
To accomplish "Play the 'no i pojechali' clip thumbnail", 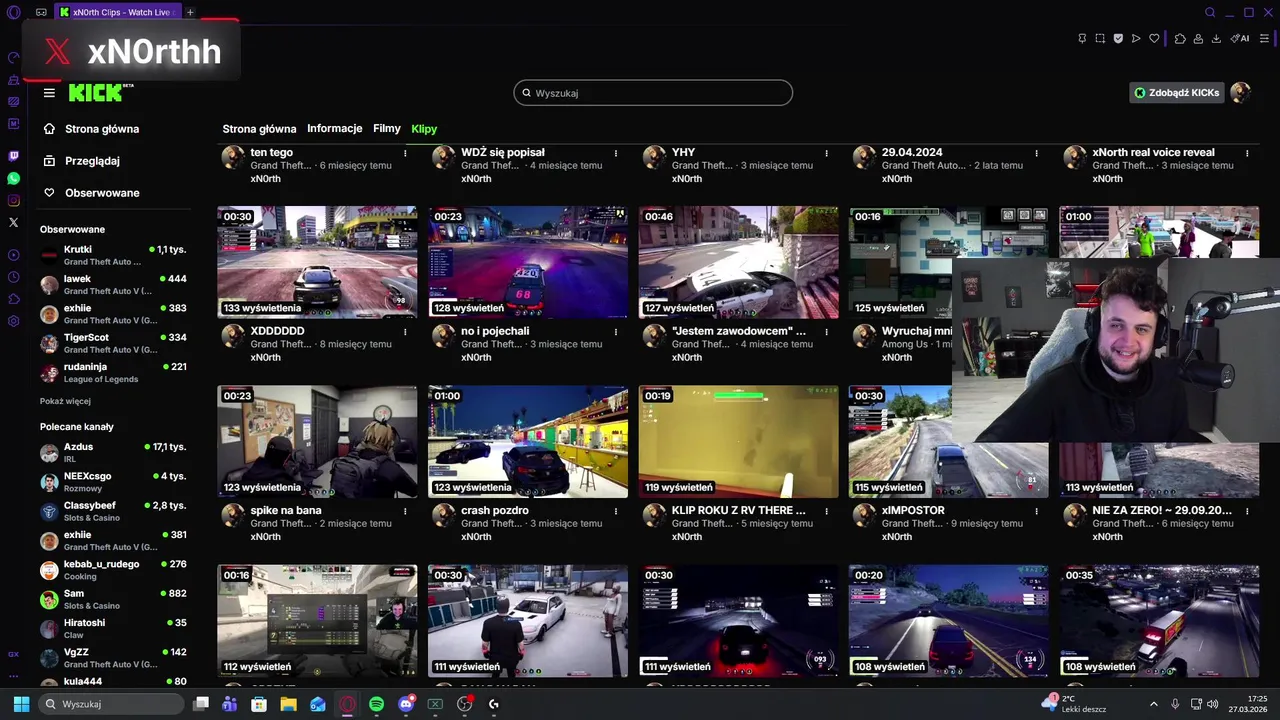I will 528,262.
